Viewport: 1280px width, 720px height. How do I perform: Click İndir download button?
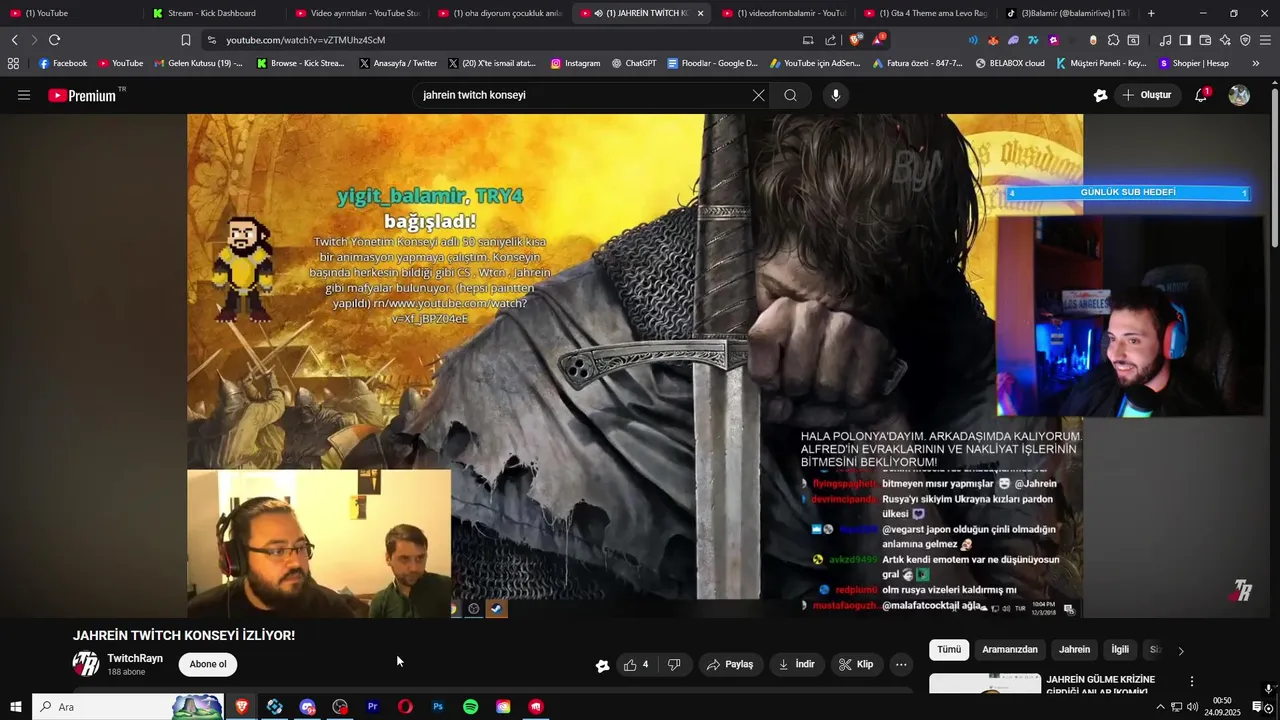pos(797,664)
